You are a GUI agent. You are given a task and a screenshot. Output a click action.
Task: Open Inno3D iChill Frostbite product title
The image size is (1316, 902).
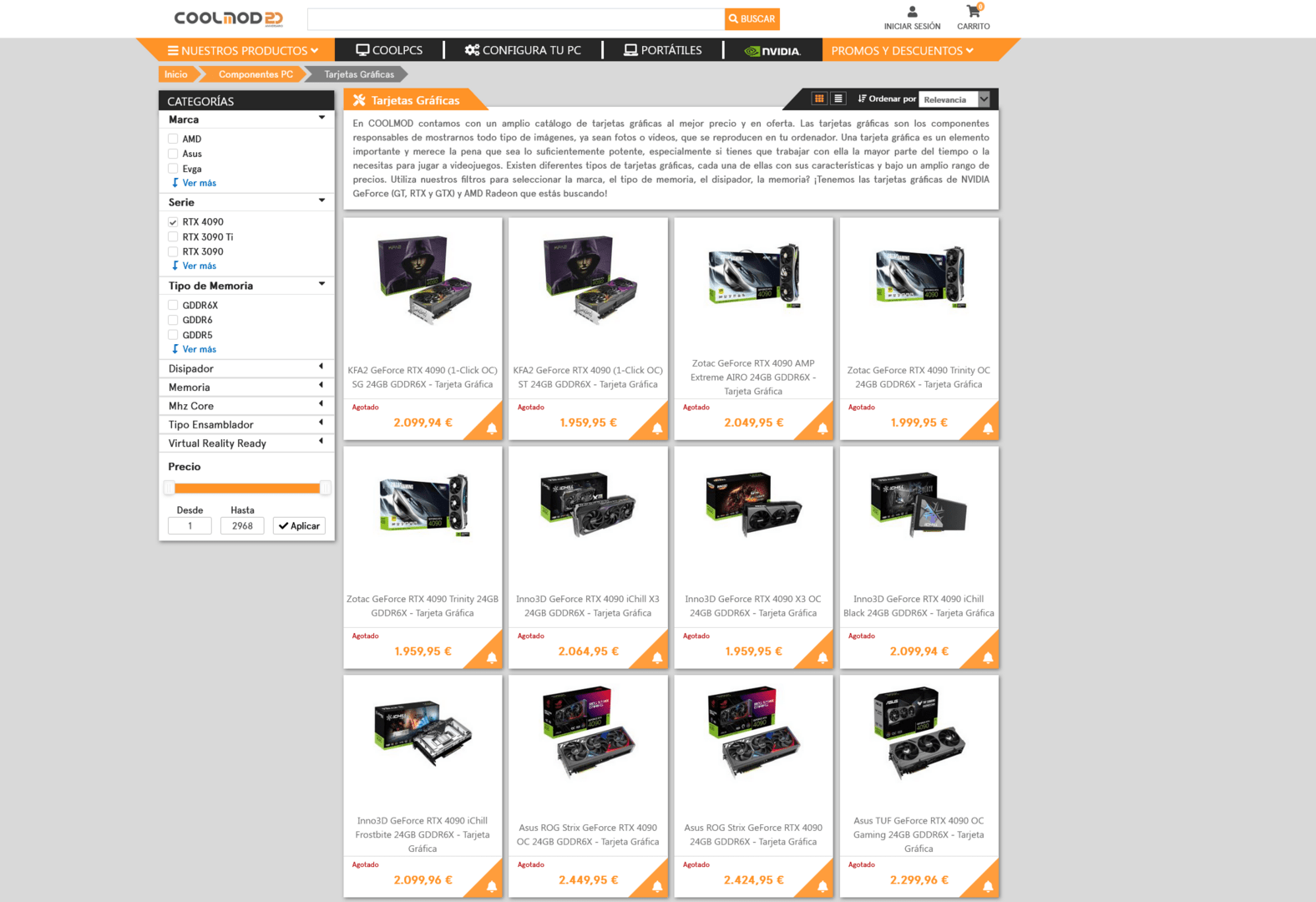coord(423,834)
